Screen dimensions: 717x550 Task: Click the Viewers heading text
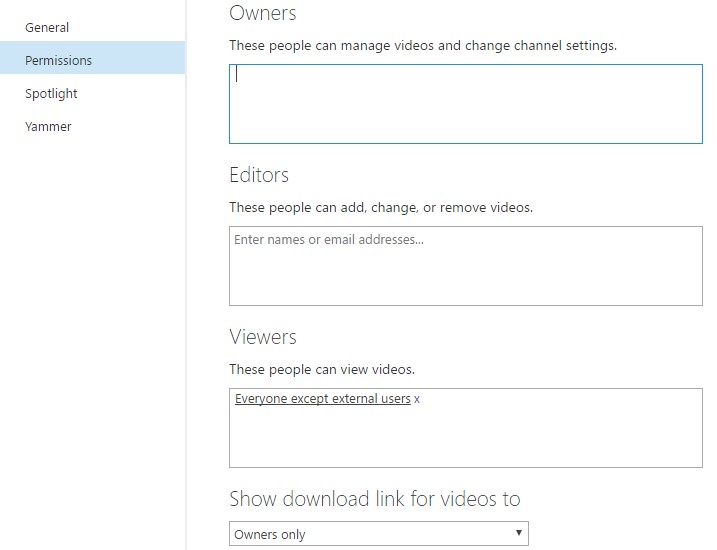262,337
